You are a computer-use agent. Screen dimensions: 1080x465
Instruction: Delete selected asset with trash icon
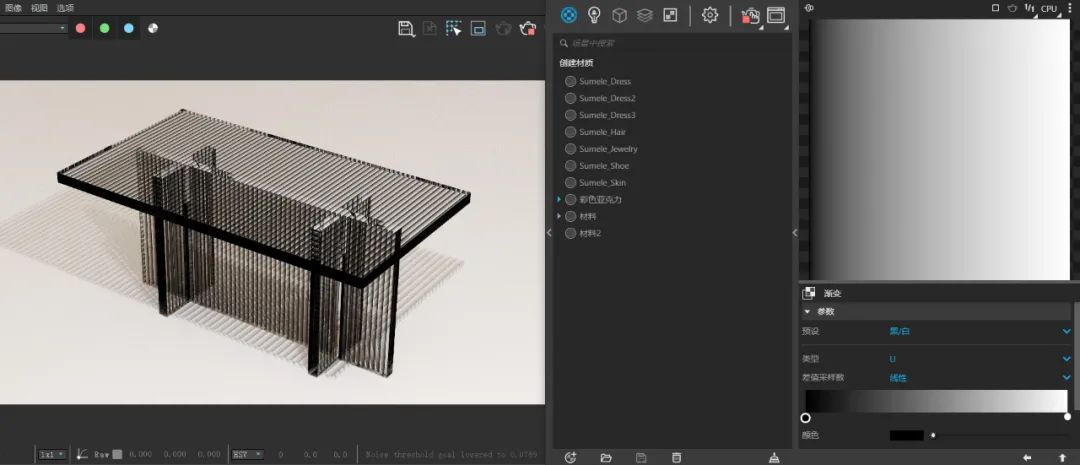(x=676, y=457)
